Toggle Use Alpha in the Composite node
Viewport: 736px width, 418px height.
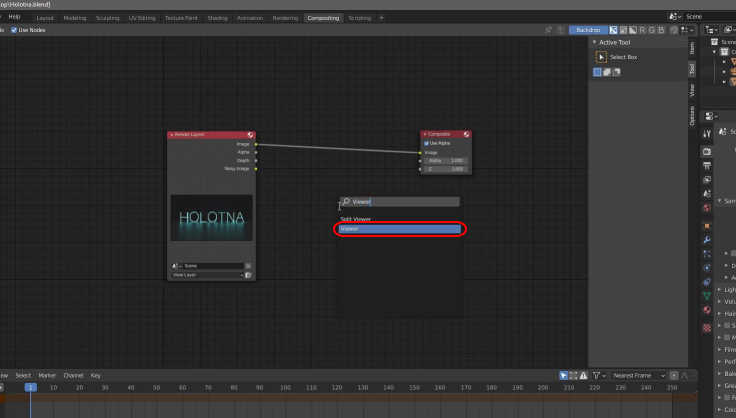426,143
